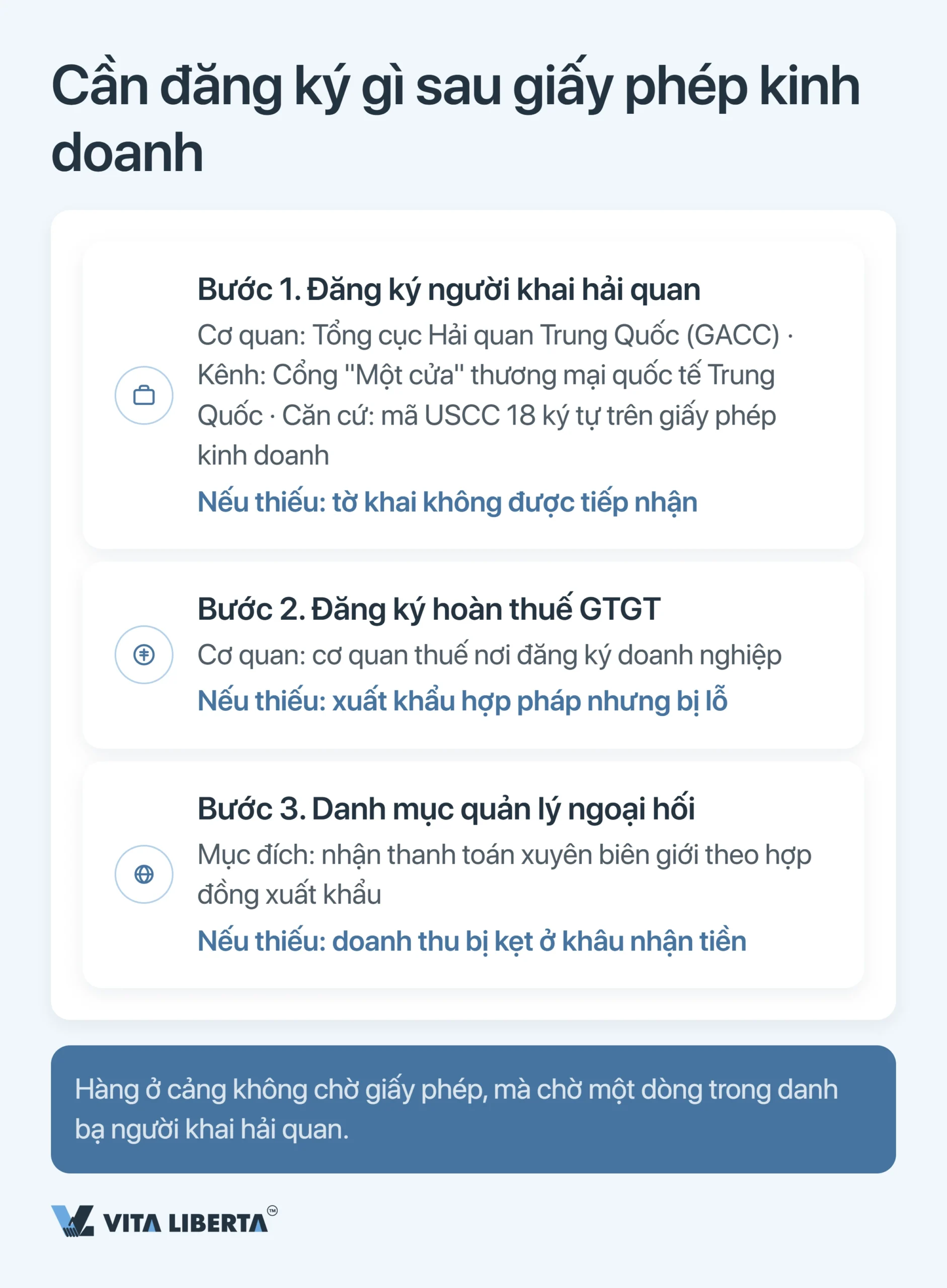The height and width of the screenshot is (1288, 947).
Task: Click the Vita Liberta logo mark
Action: click(73, 1221)
